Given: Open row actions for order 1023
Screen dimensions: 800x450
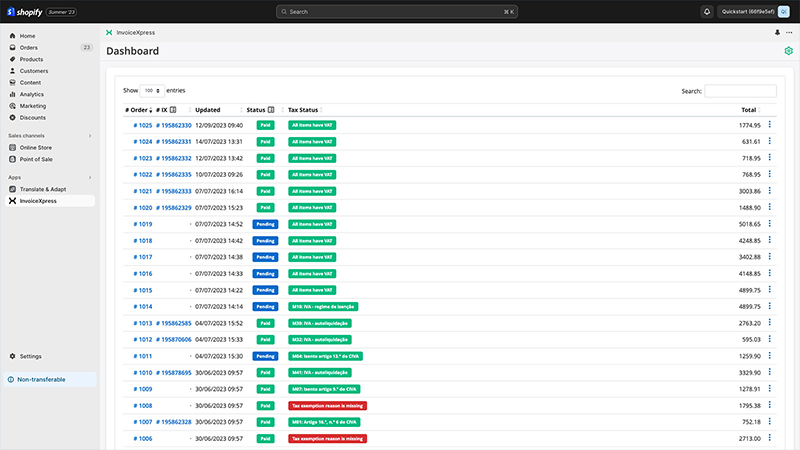Looking at the screenshot, I should tap(769, 158).
